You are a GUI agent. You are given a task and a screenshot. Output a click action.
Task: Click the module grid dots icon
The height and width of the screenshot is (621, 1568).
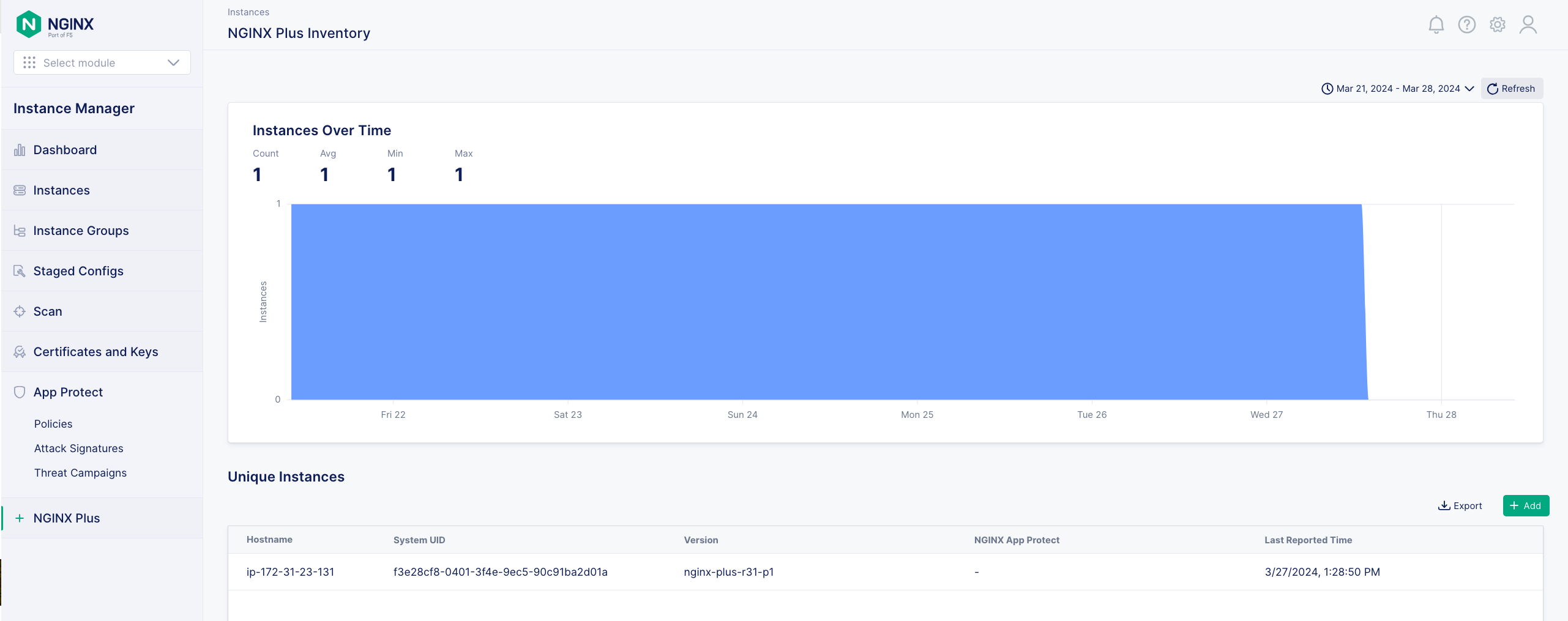point(29,62)
